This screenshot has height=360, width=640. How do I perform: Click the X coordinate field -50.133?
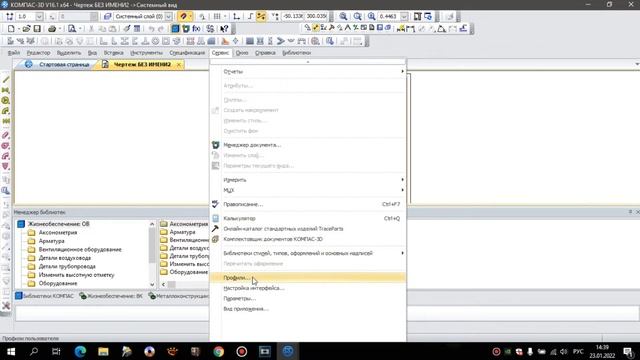[x=293, y=16]
